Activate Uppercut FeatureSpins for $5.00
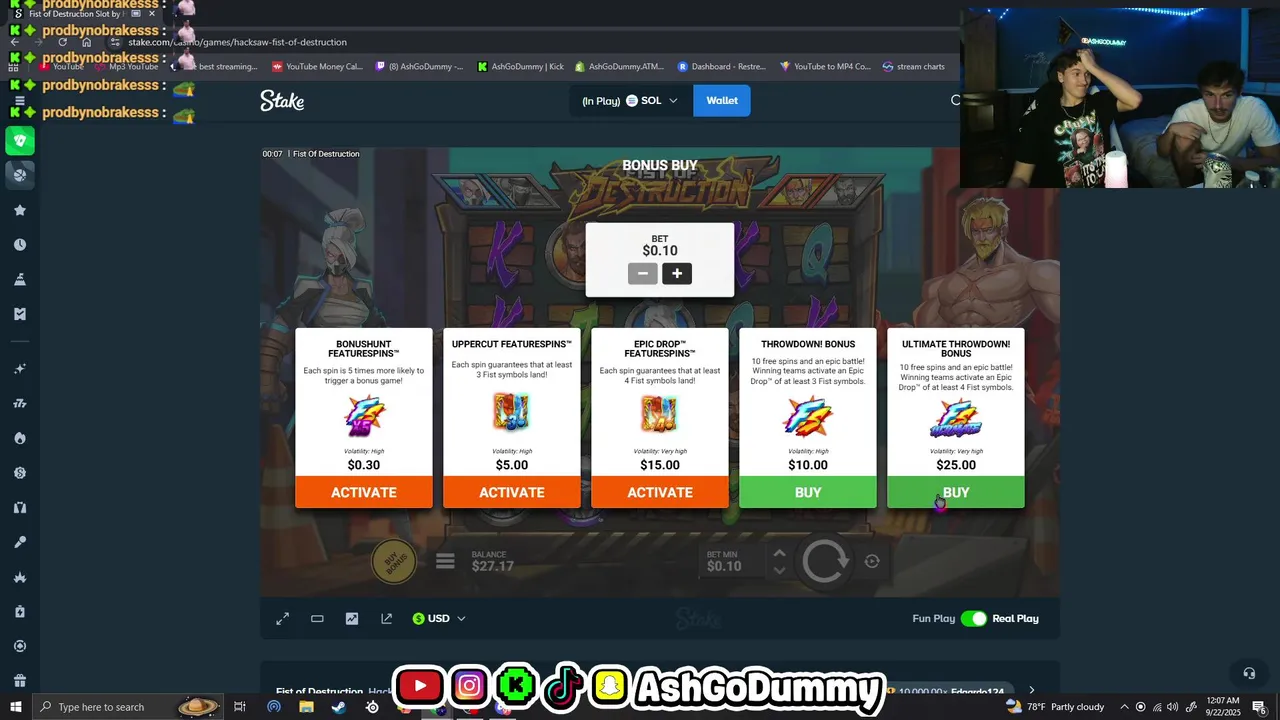The height and width of the screenshot is (720, 1280). (x=512, y=493)
